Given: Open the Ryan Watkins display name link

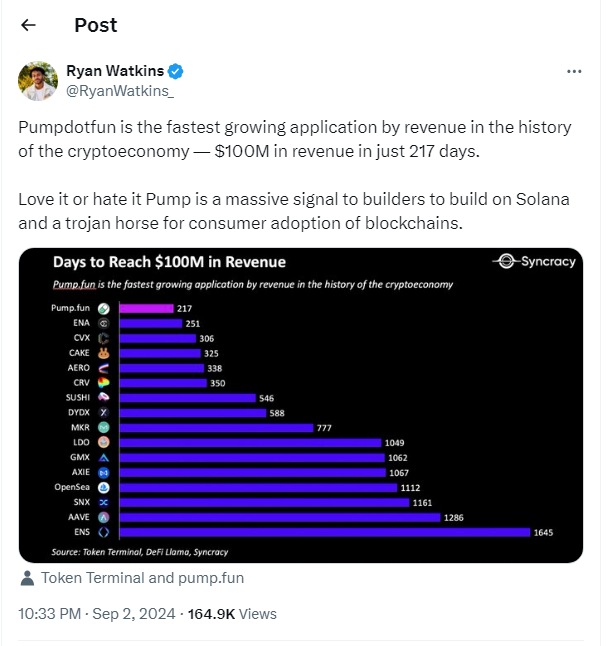Looking at the screenshot, I should tap(115, 72).
